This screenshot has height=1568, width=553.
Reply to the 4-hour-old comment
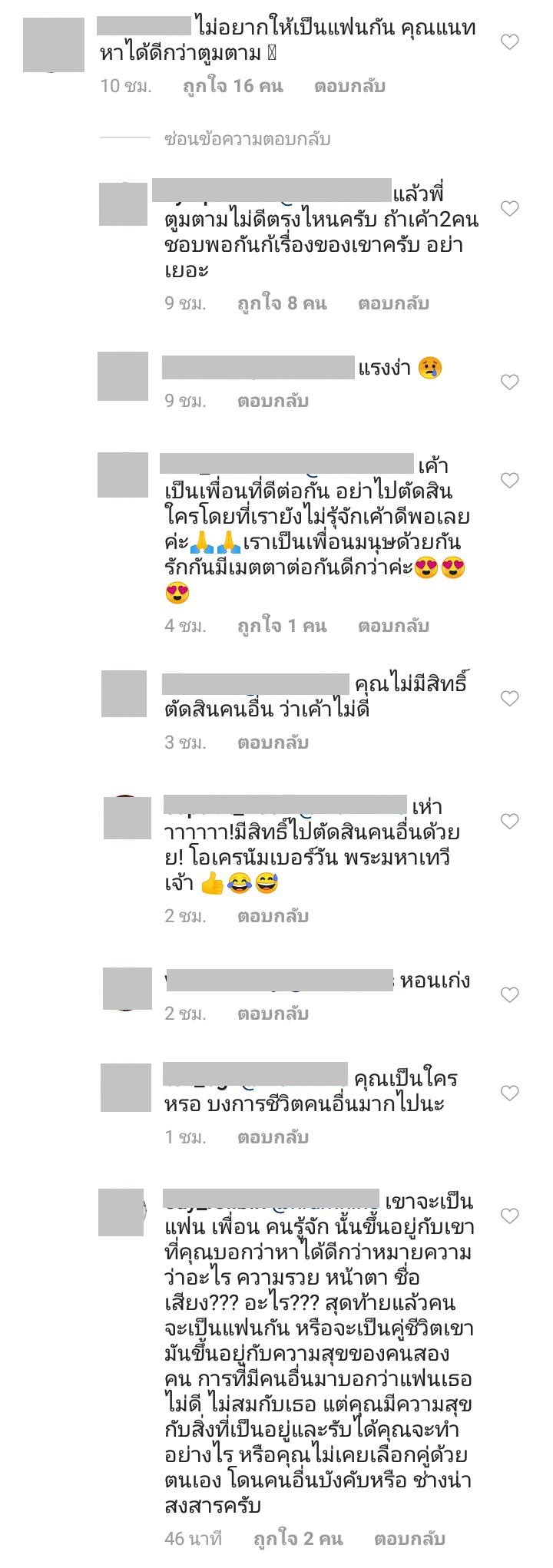[393, 626]
